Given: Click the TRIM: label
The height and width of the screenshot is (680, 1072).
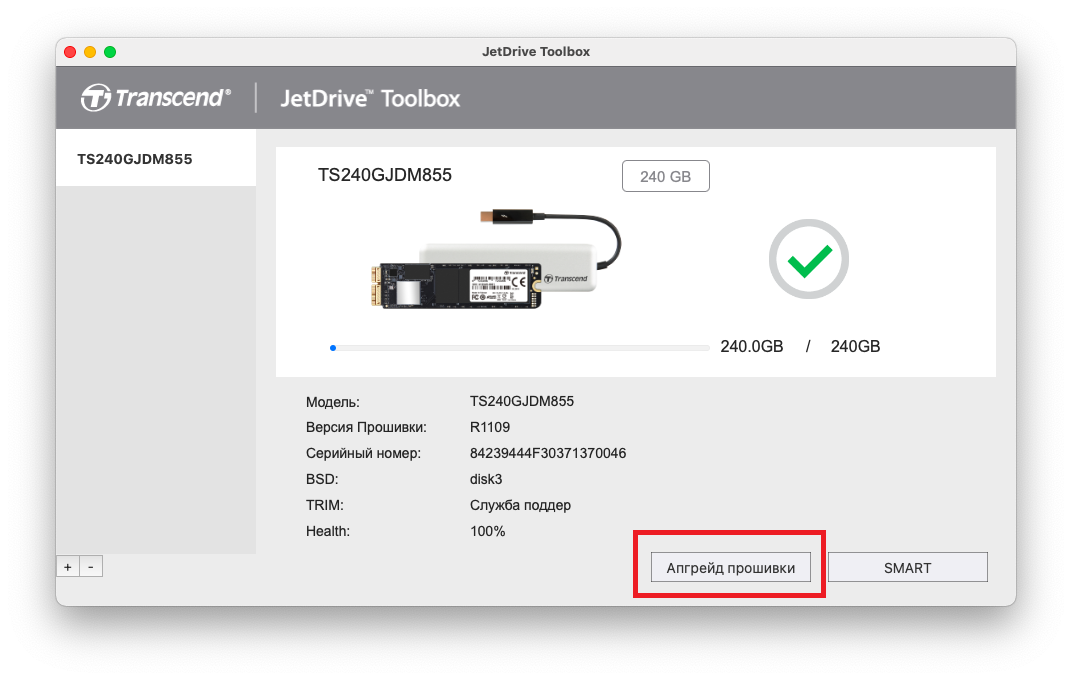Looking at the screenshot, I should tap(325, 505).
